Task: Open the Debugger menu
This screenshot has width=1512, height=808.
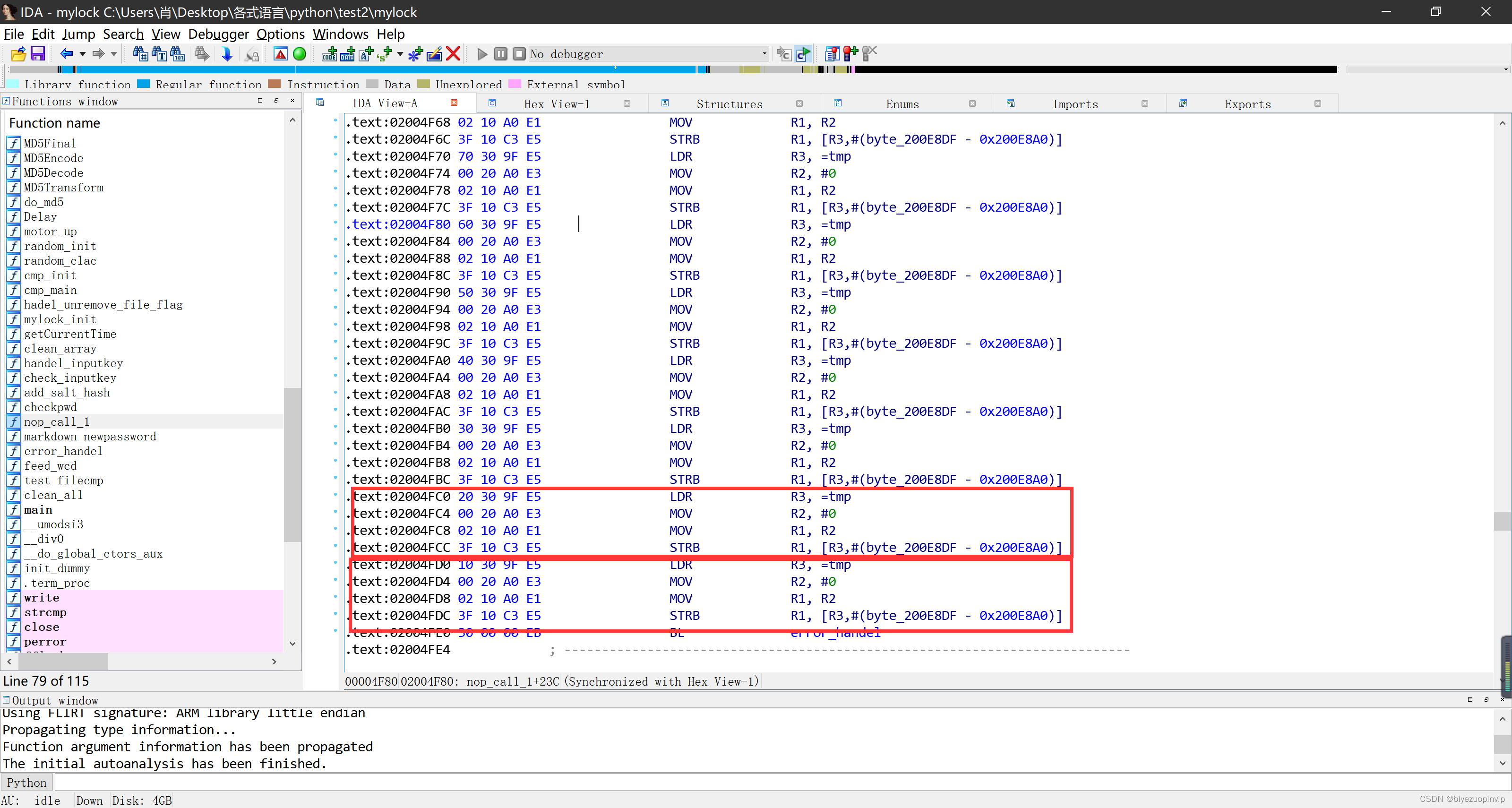Action: click(218, 34)
